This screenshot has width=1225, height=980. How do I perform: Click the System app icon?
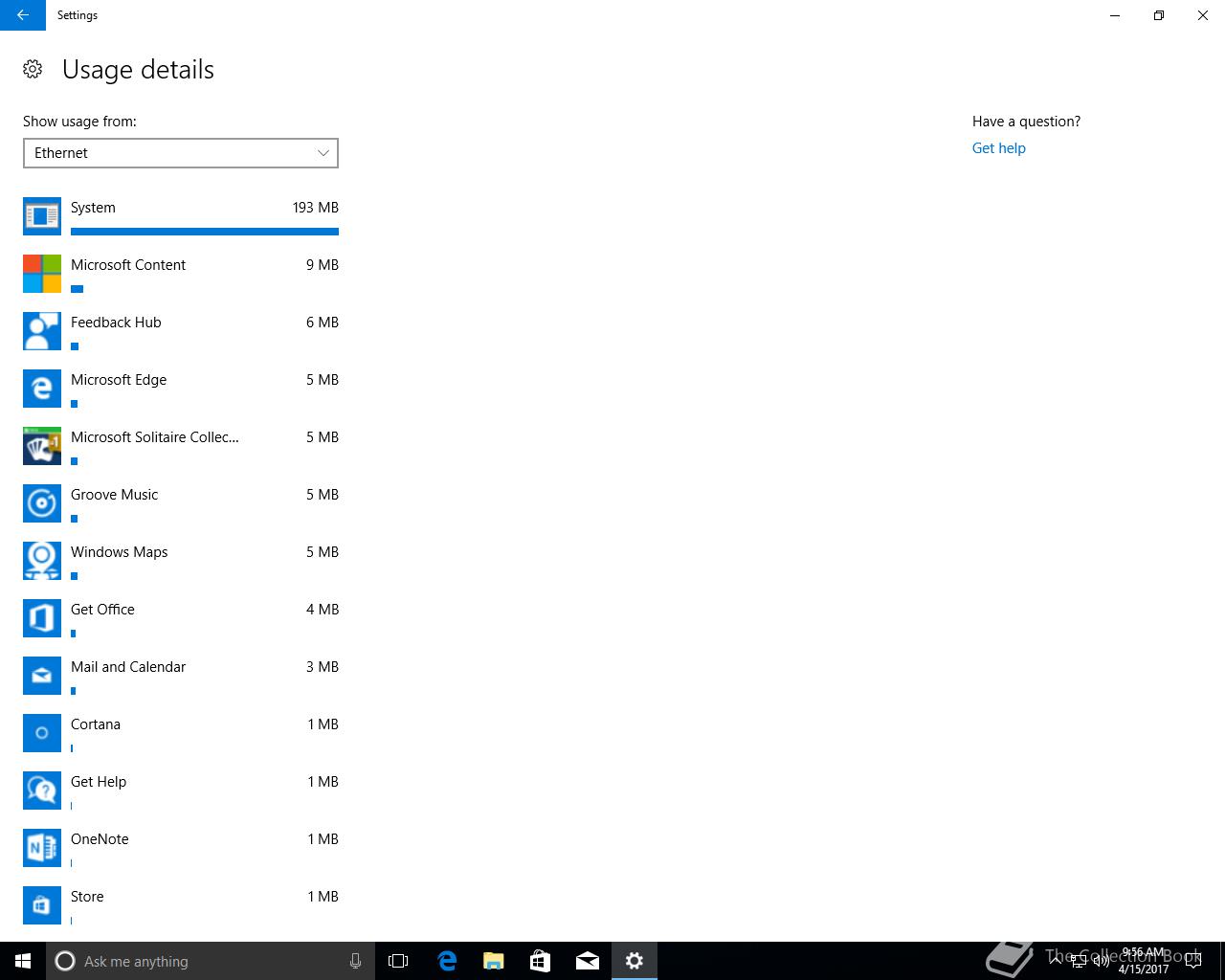(42, 216)
